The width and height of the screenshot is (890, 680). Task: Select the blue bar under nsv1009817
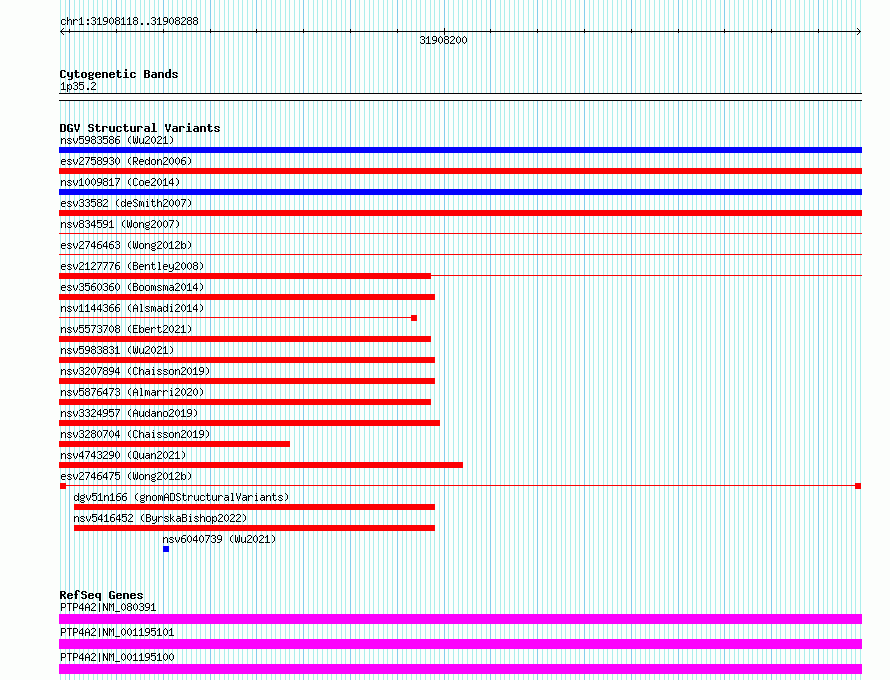click(x=460, y=192)
